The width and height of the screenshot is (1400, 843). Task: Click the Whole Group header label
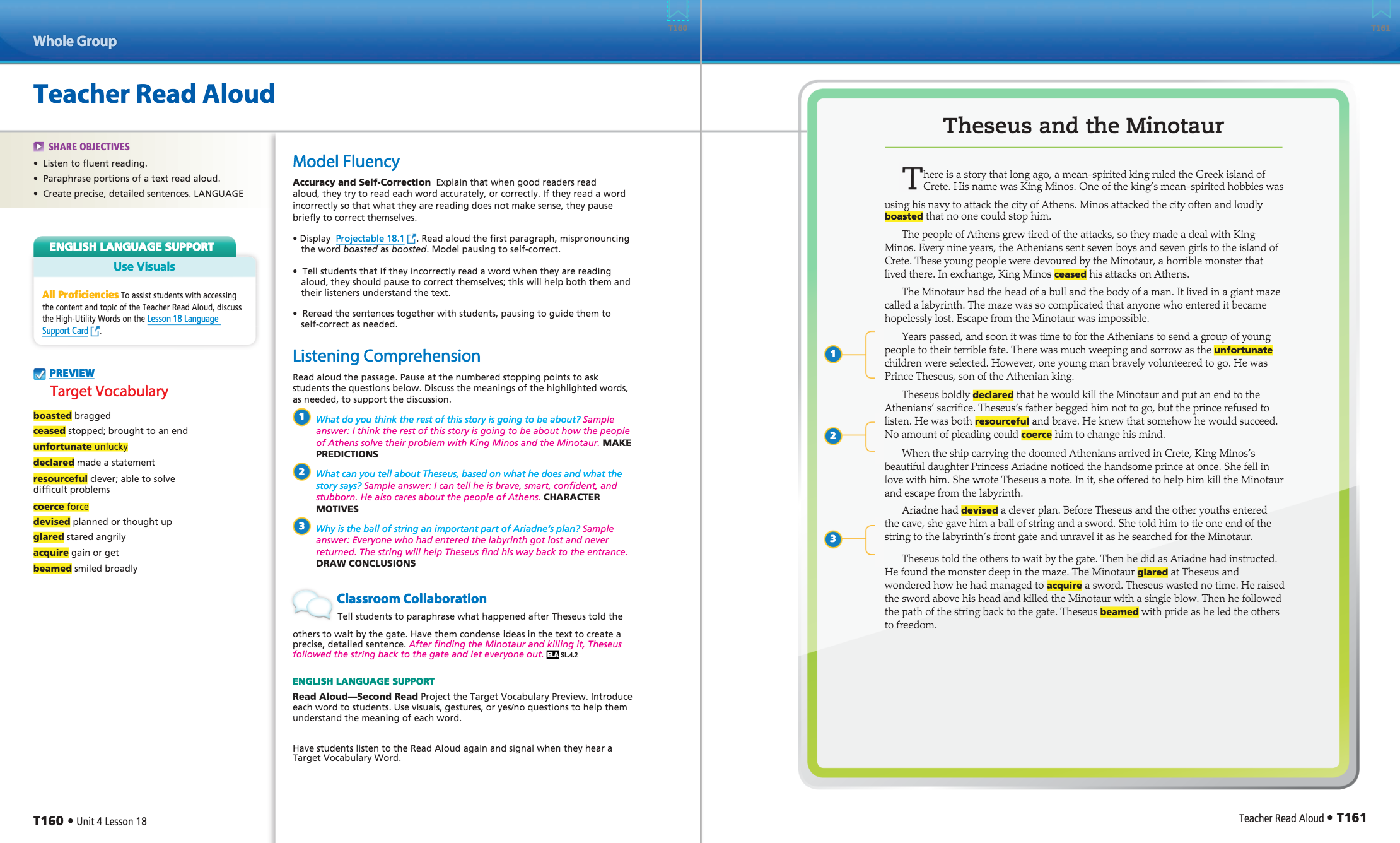pyautogui.click(x=75, y=41)
